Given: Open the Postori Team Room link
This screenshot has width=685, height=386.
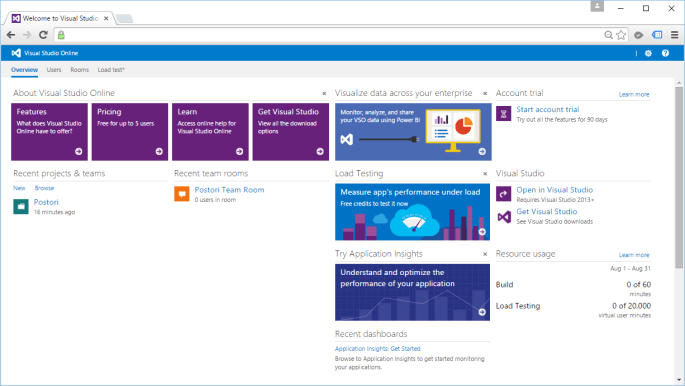Looking at the screenshot, I should tap(229, 190).
